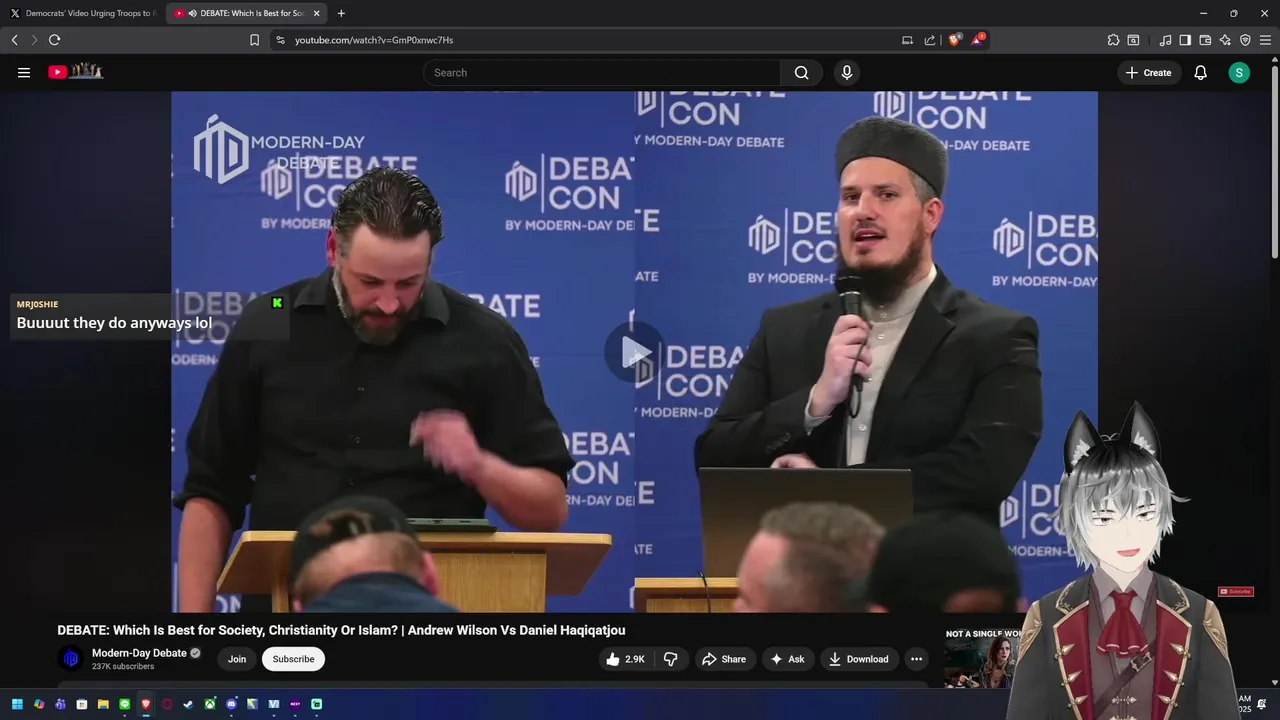Open Steam from taskbar
This screenshot has width=1280, height=720.
[188, 704]
